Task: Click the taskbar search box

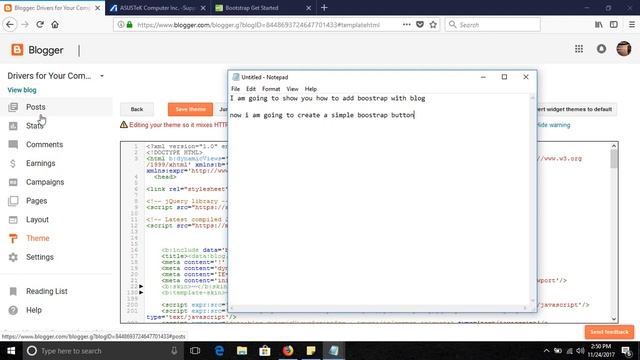Action: pos(102,351)
